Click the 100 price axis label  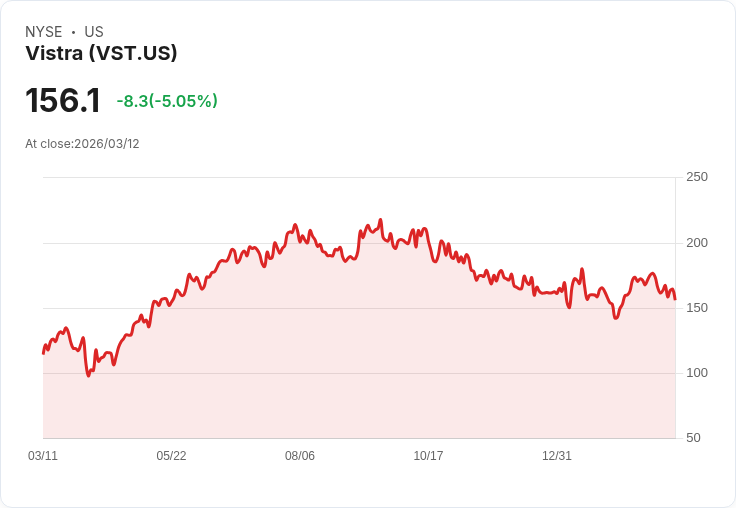(x=697, y=373)
